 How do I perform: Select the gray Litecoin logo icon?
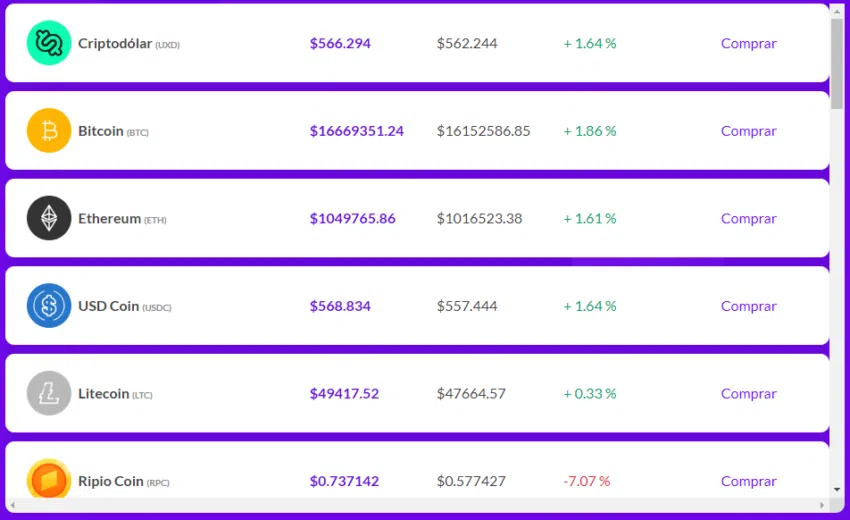49,393
